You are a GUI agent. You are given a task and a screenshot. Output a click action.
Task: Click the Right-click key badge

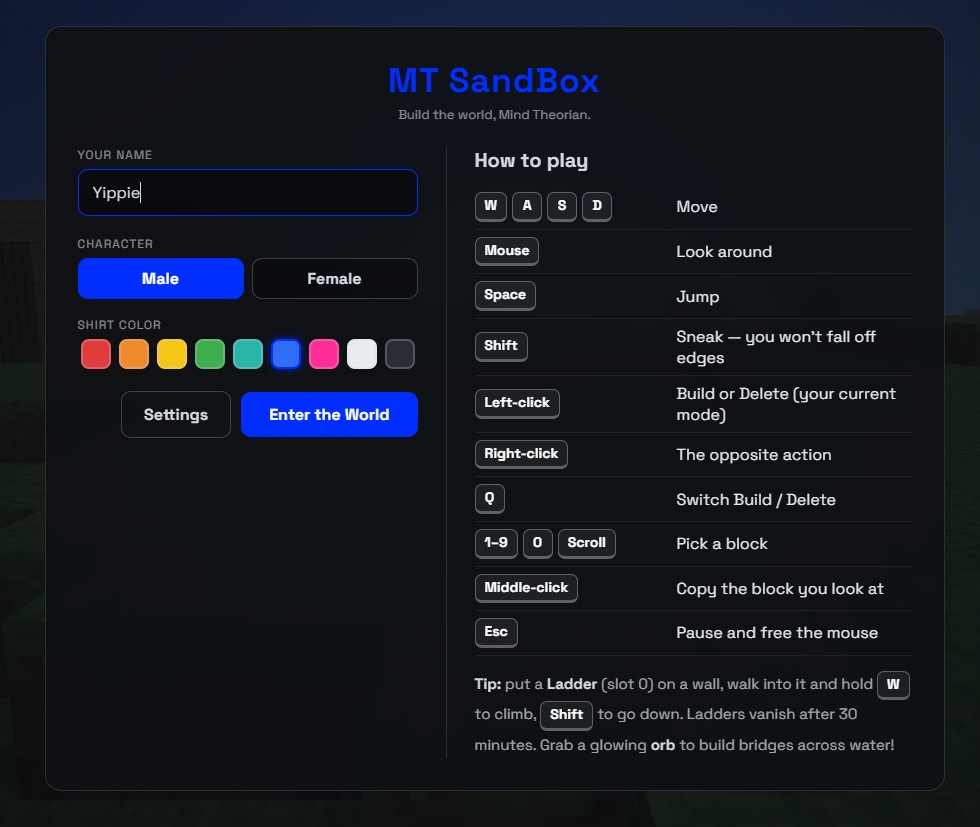[x=521, y=454]
